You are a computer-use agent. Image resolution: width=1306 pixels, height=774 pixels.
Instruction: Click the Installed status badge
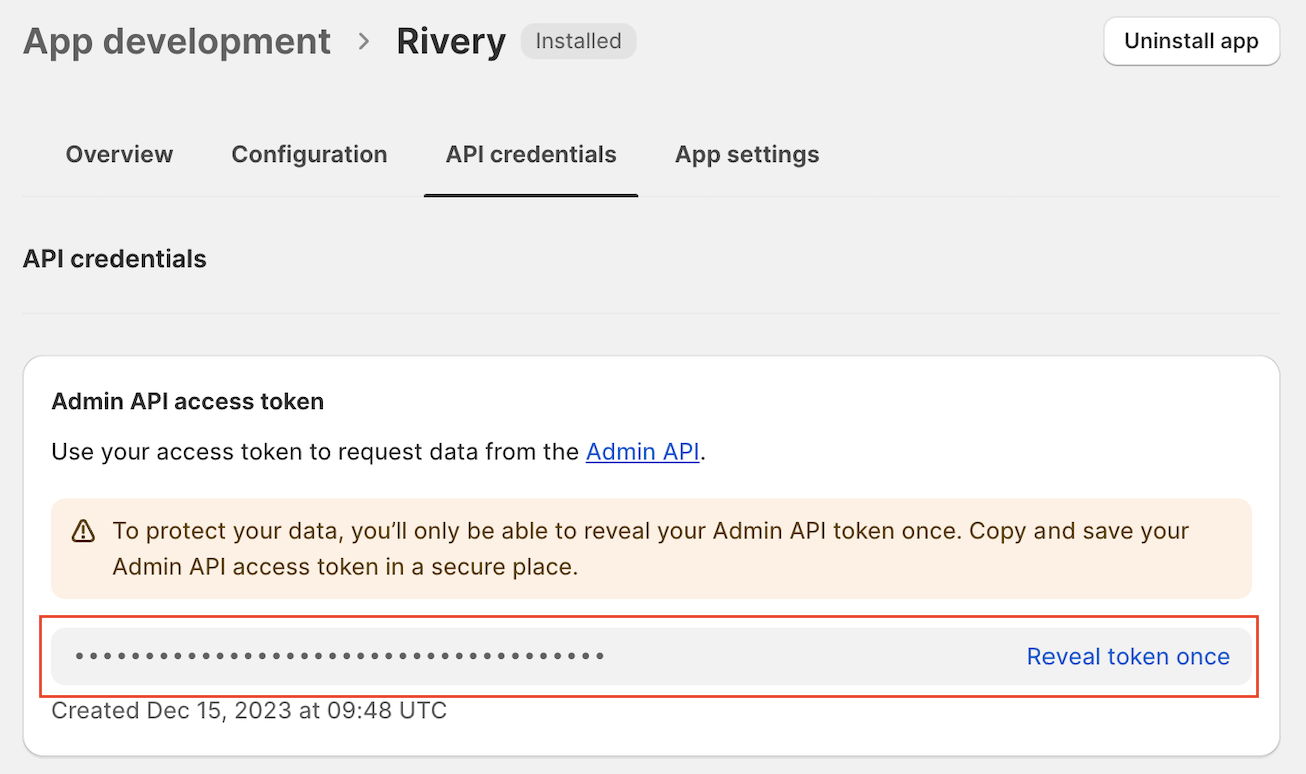tap(578, 41)
